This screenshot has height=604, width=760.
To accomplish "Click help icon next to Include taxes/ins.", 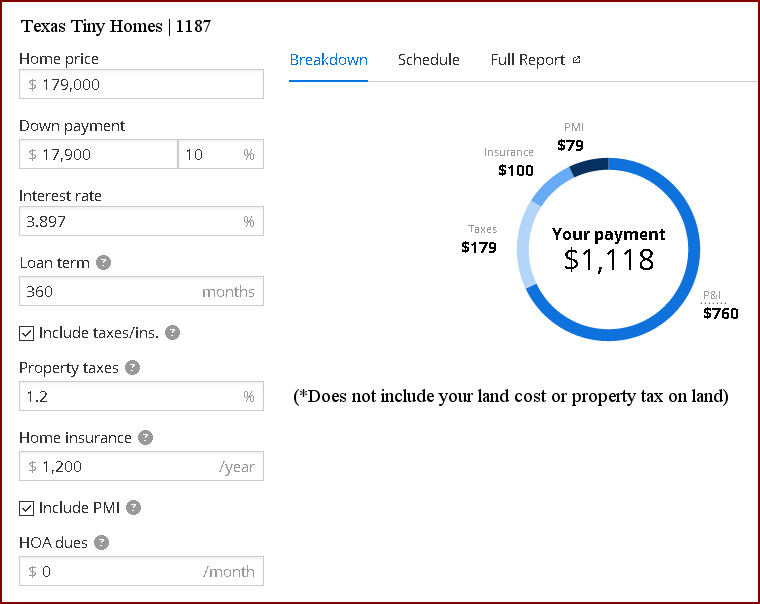I will [172, 333].
